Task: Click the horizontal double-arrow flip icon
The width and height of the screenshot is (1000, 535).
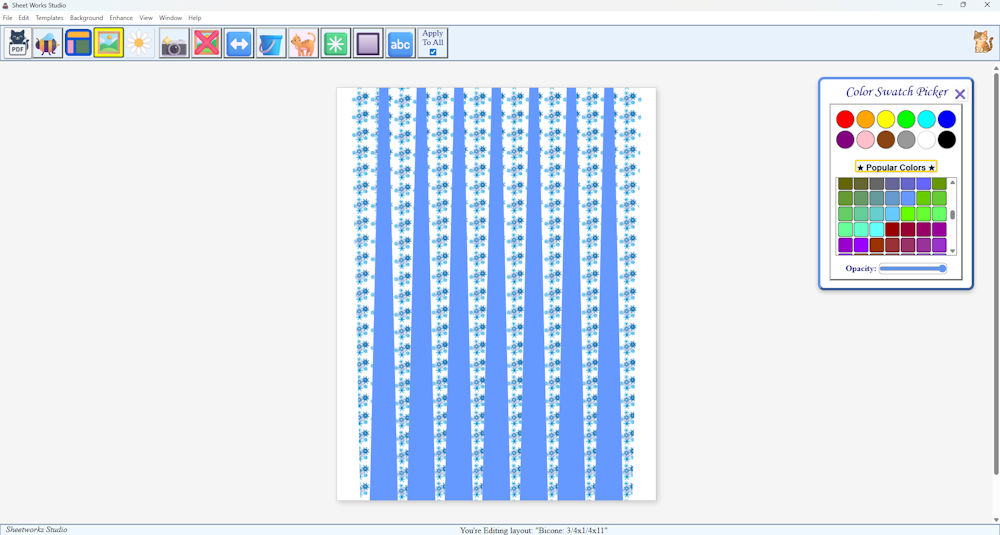Action: tap(239, 43)
